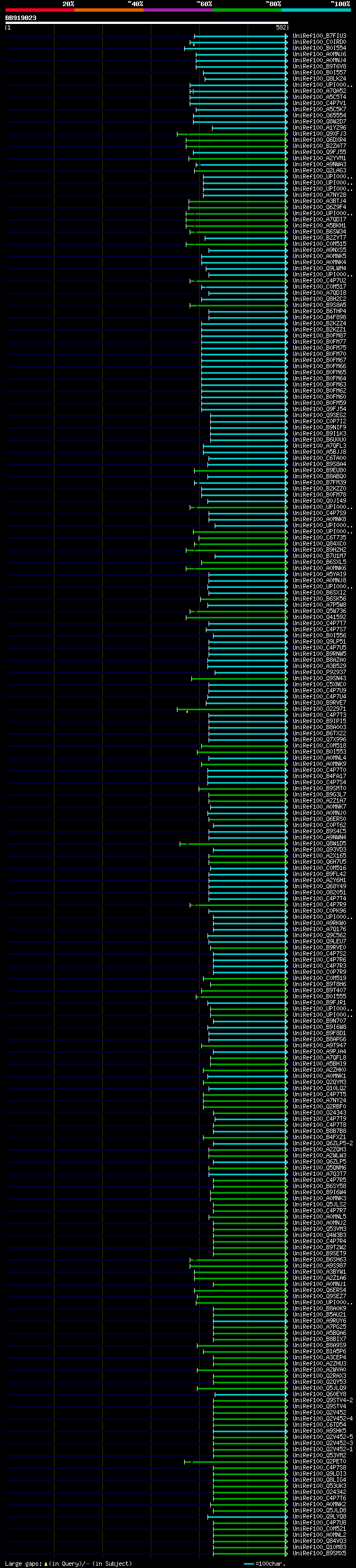Select hit label UniRef100_A7NY28
Image resolution: width=356 pixels, height=1568 pixels.
coord(319,195)
